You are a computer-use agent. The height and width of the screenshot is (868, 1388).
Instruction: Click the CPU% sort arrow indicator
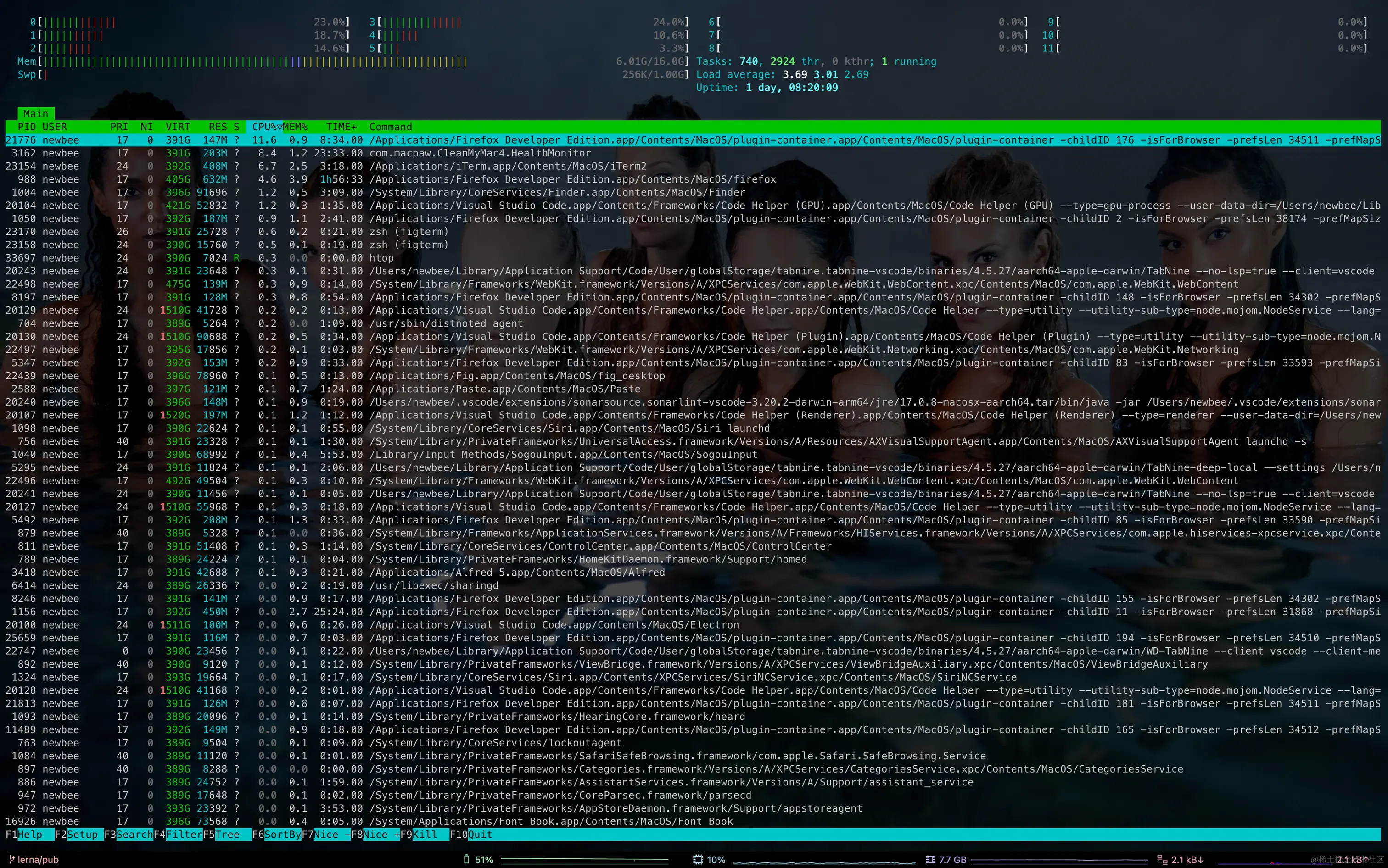tap(280, 127)
